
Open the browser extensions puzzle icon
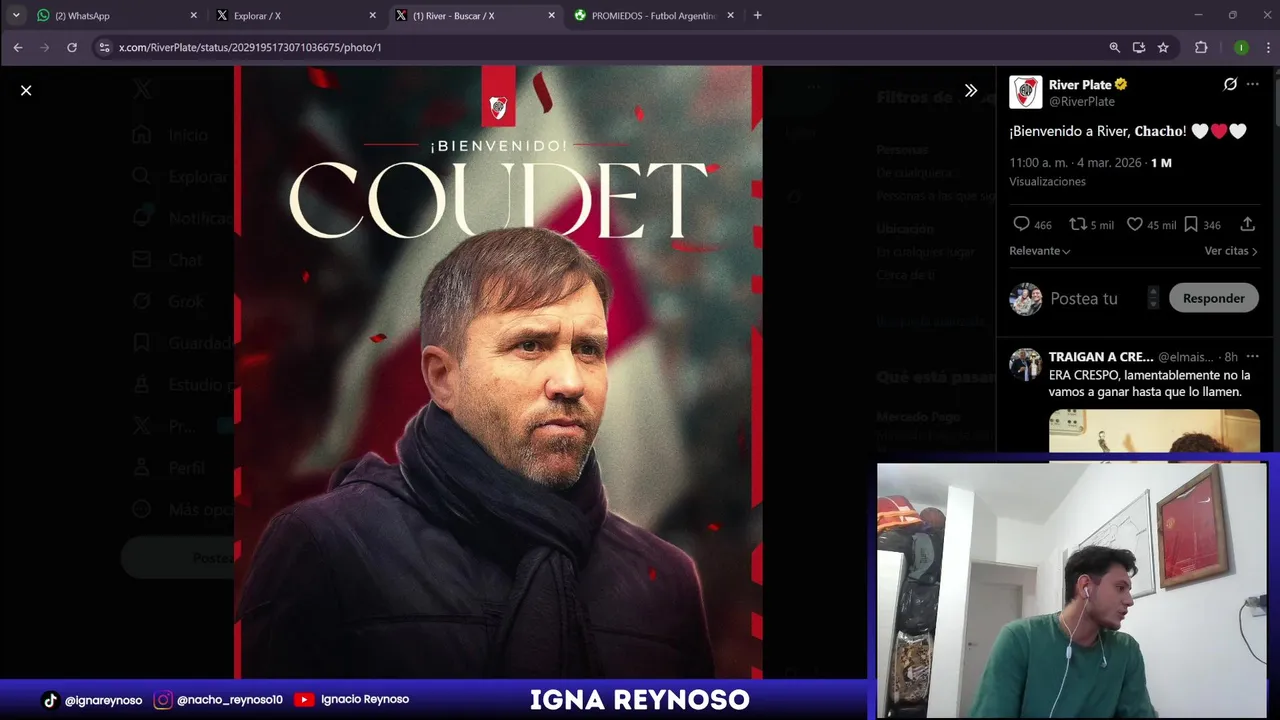(1201, 47)
